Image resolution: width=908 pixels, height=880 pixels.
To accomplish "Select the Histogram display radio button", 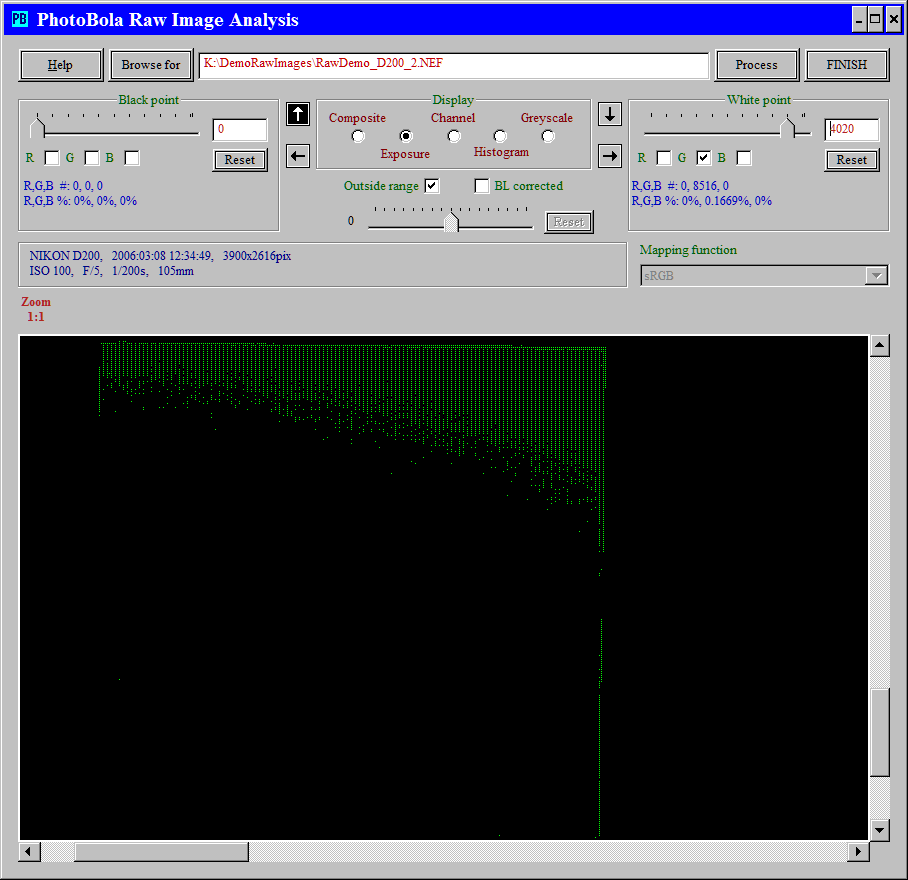I will coord(500,136).
